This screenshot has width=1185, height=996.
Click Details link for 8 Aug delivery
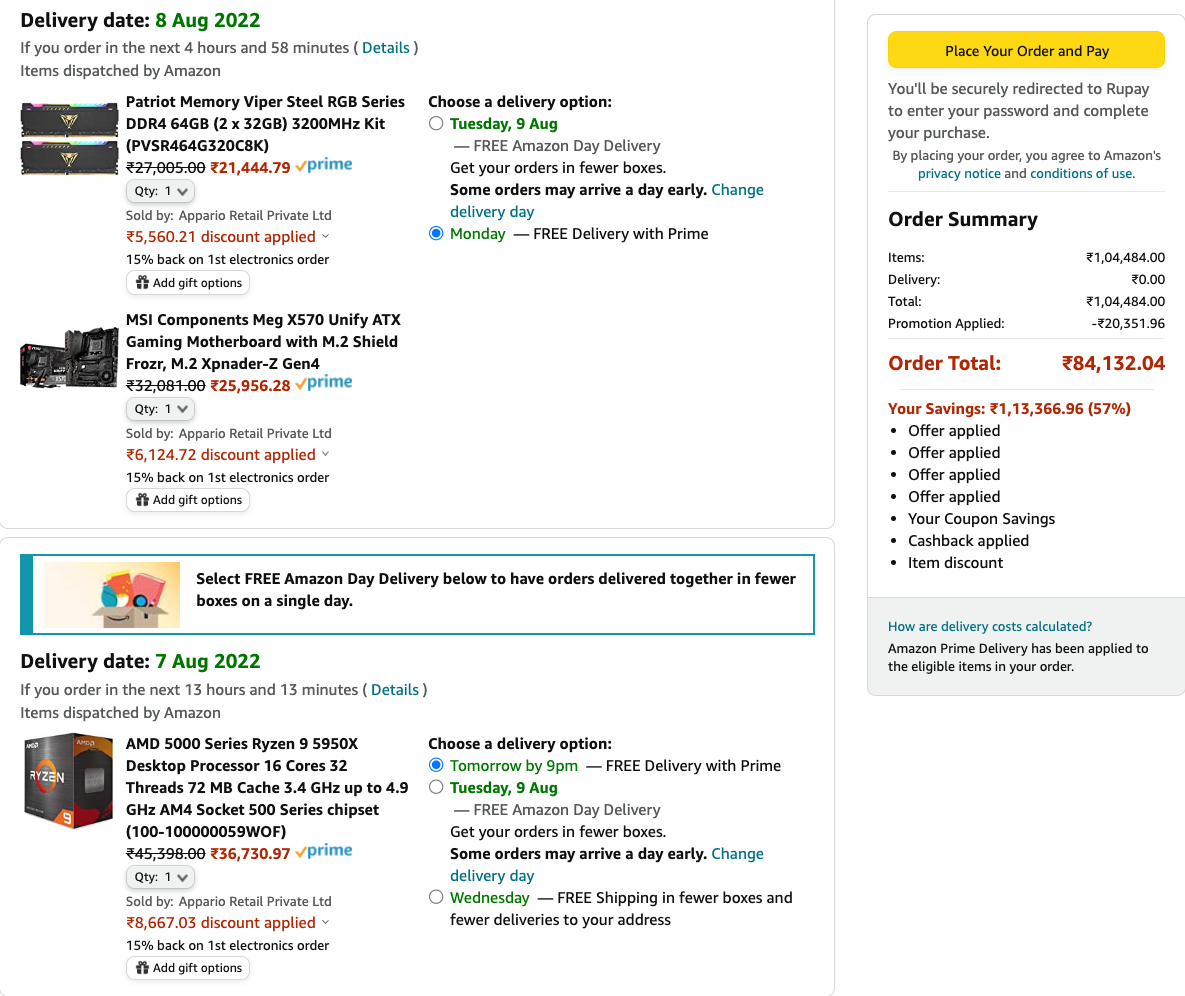coord(385,48)
